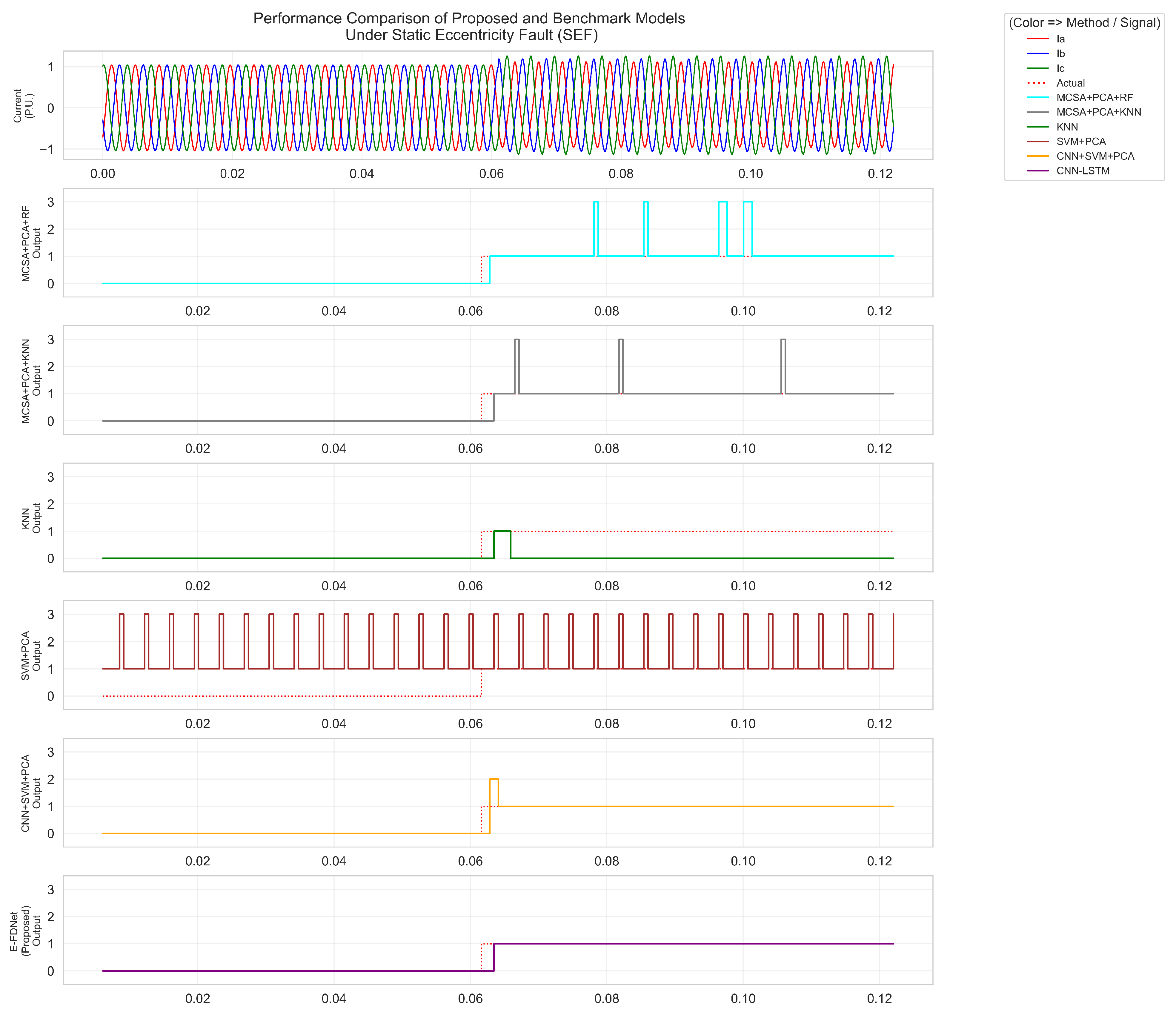Click the cyan MCSA+PCA+RF legend swatch
Viewport: 1176px width, 1015px height.
1037,98
